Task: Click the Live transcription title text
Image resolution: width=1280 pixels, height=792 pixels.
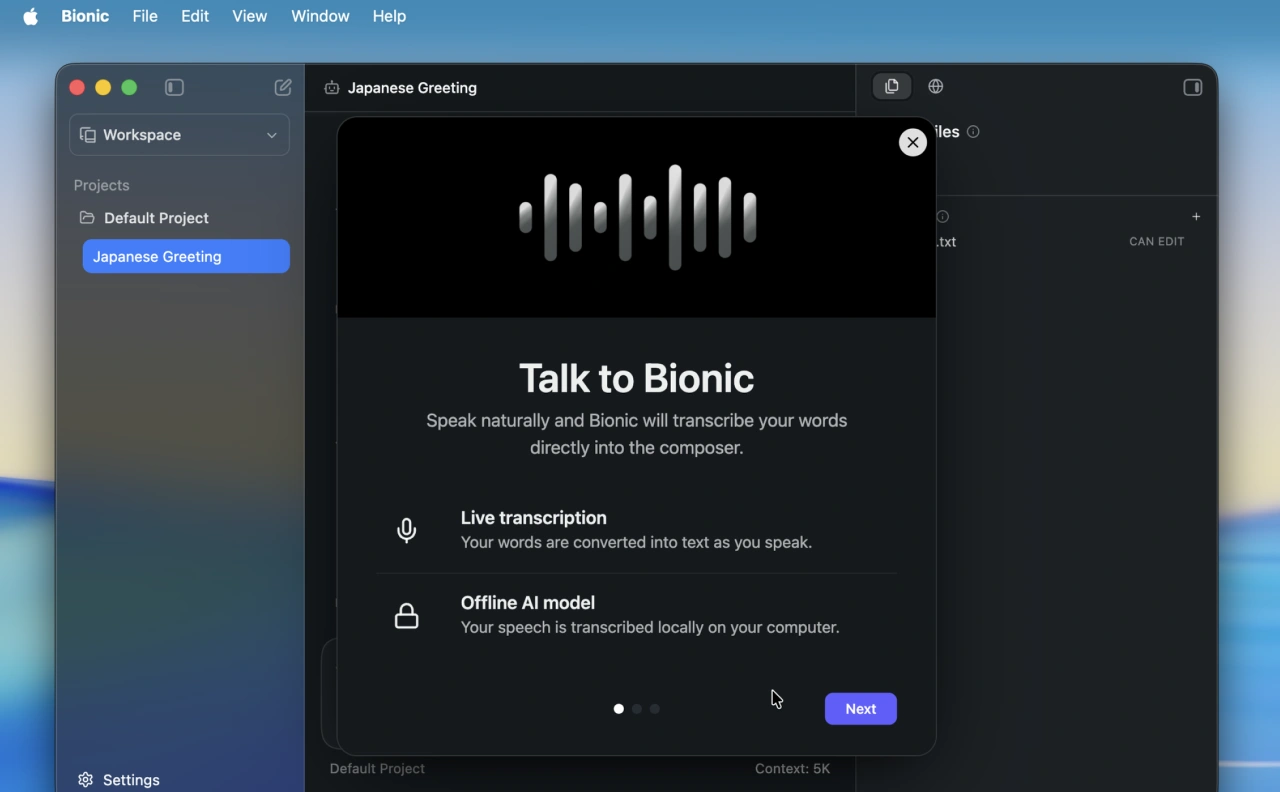Action: pyautogui.click(x=534, y=518)
